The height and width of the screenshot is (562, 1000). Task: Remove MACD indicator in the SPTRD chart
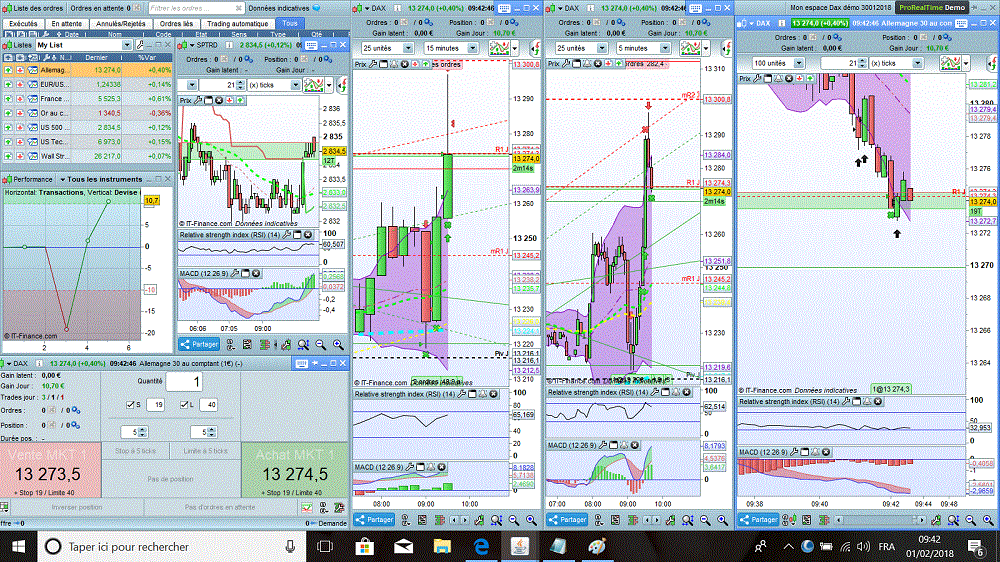click(256, 273)
